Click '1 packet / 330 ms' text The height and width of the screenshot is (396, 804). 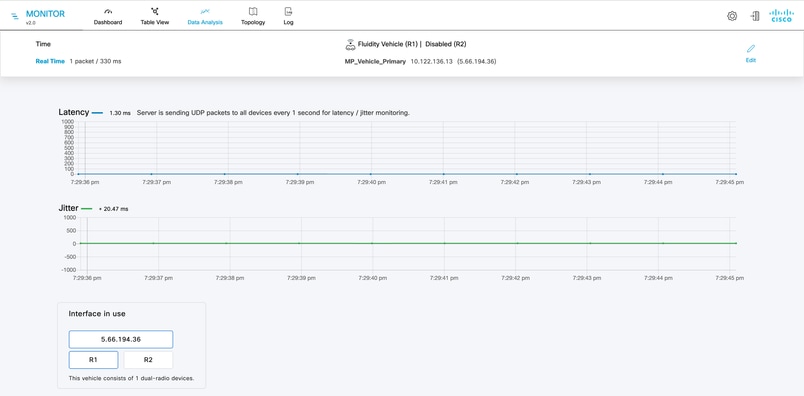point(95,61)
